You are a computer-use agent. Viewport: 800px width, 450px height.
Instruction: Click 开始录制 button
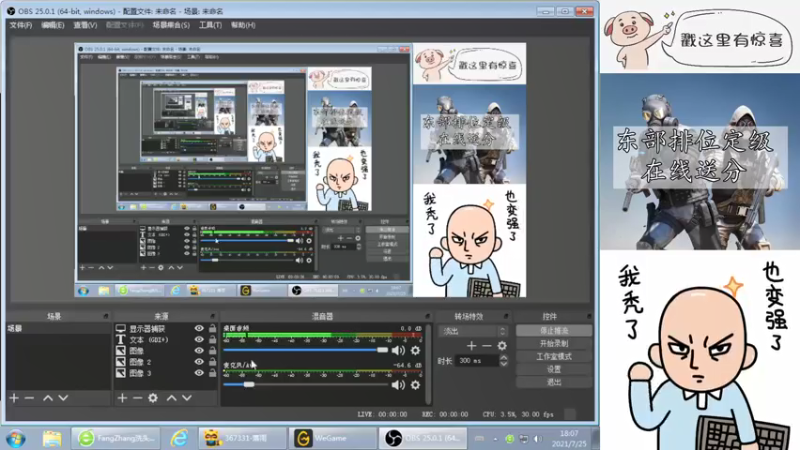click(x=554, y=343)
